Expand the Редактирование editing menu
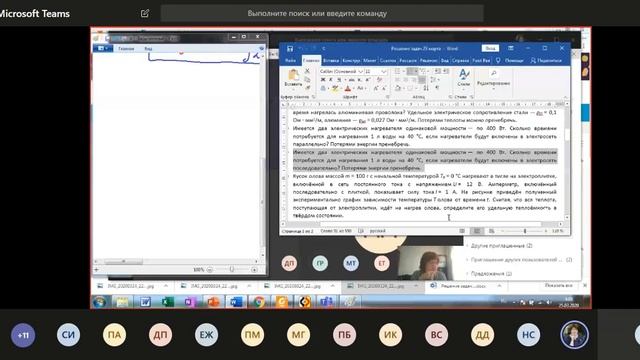 (493, 80)
